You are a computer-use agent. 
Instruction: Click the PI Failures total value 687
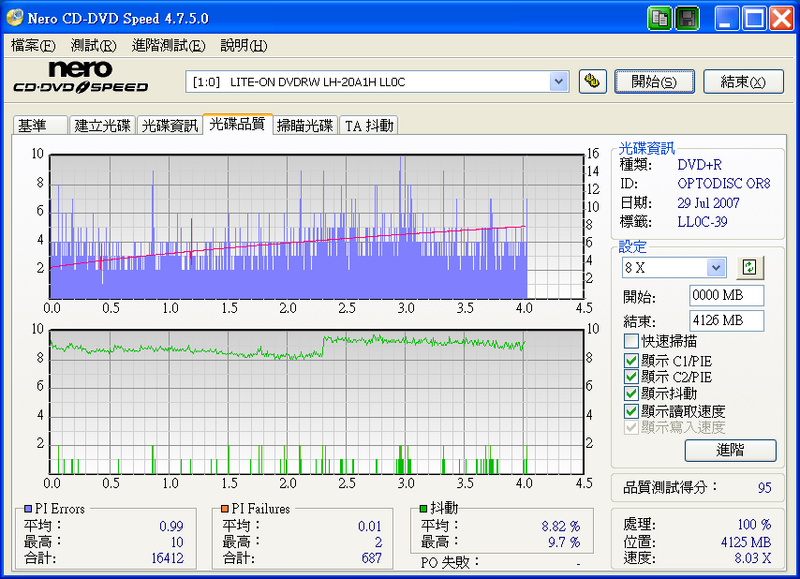click(371, 558)
